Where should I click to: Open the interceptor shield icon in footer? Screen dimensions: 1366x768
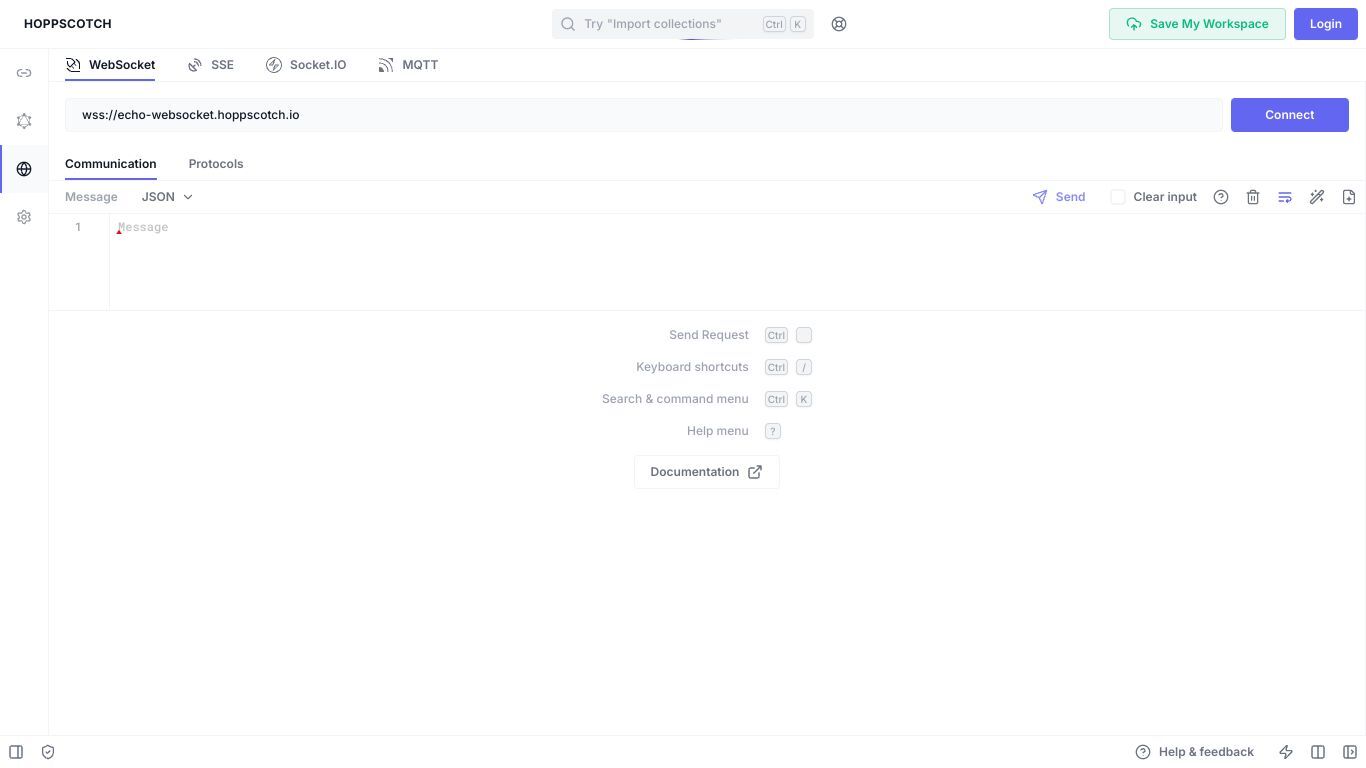click(x=48, y=752)
